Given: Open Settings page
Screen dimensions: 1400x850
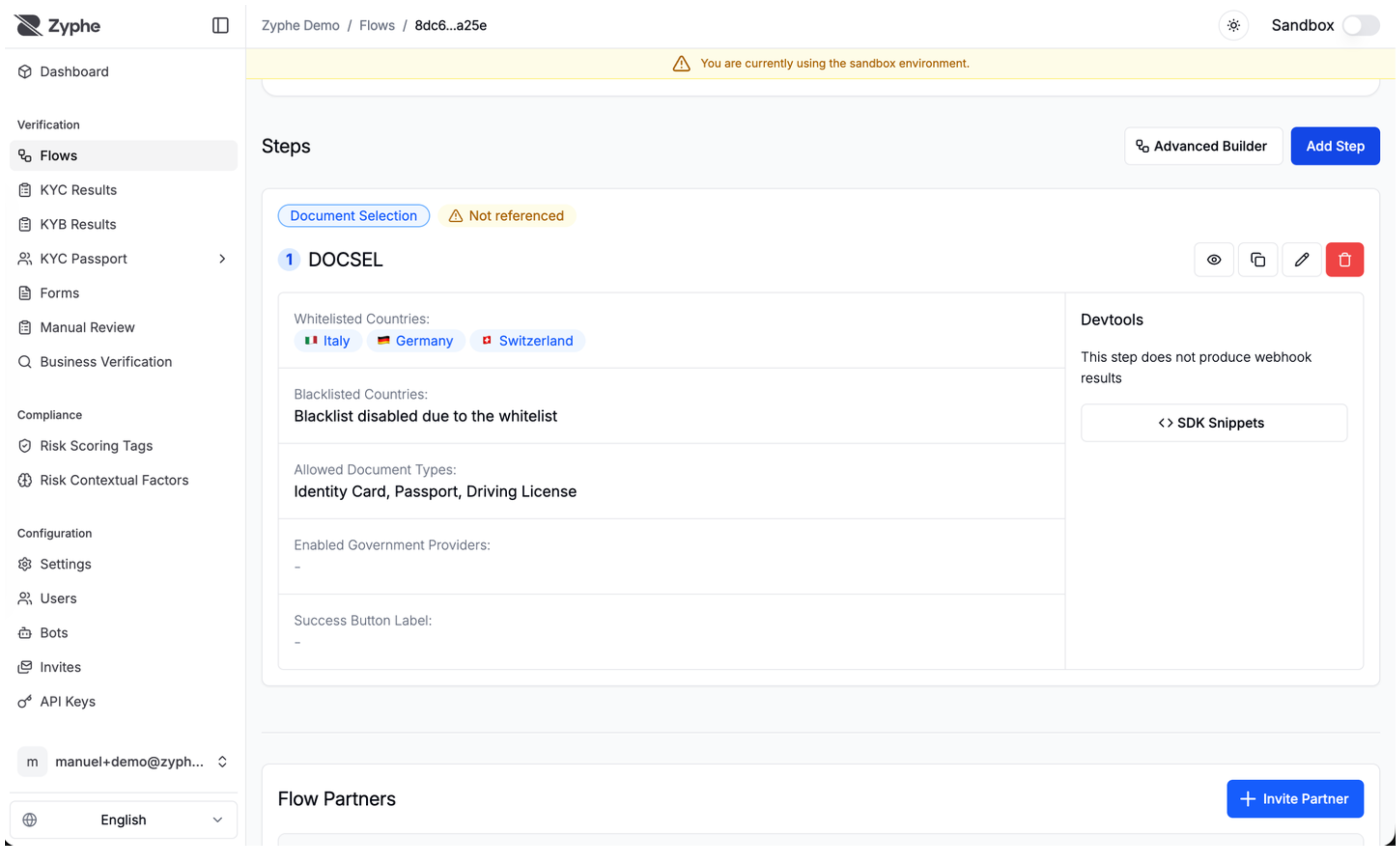Looking at the screenshot, I should point(123,564).
